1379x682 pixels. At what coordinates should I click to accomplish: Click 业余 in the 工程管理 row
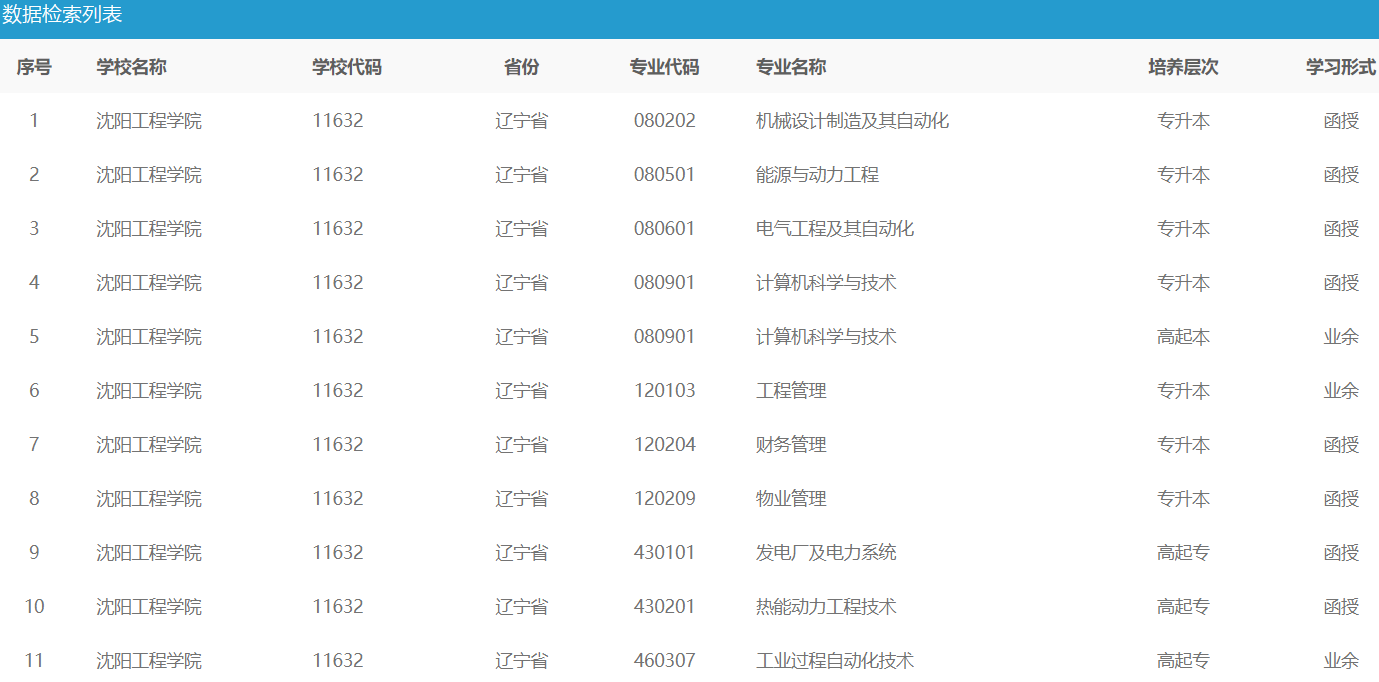(x=1342, y=391)
